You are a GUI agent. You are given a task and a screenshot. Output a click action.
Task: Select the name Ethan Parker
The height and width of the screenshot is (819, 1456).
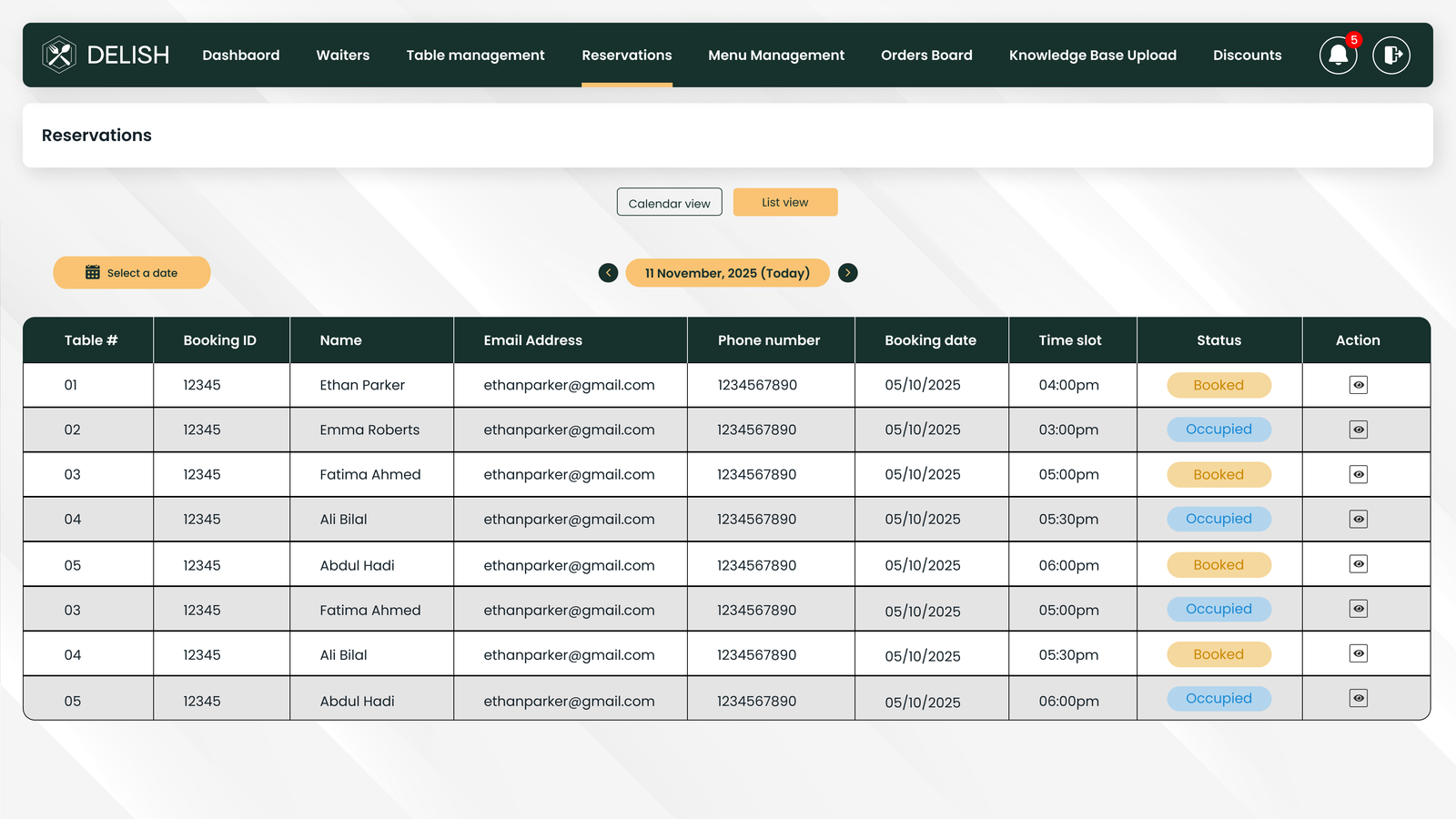point(362,385)
